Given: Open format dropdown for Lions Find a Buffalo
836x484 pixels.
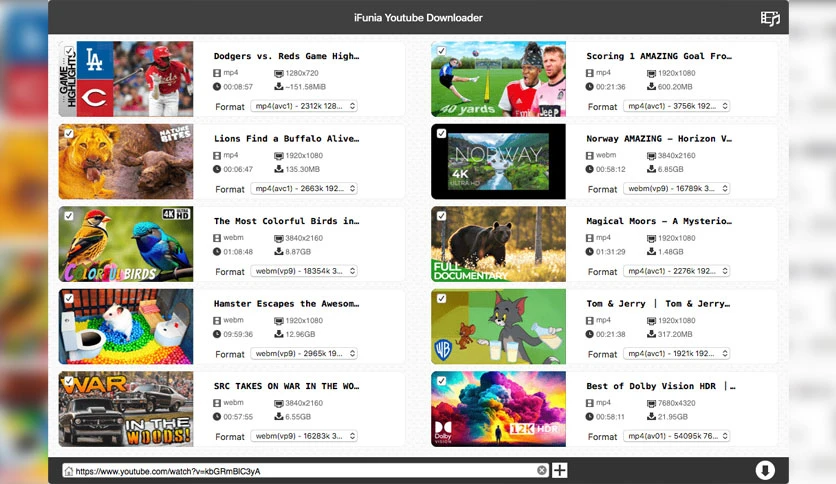Looking at the screenshot, I should [304, 189].
